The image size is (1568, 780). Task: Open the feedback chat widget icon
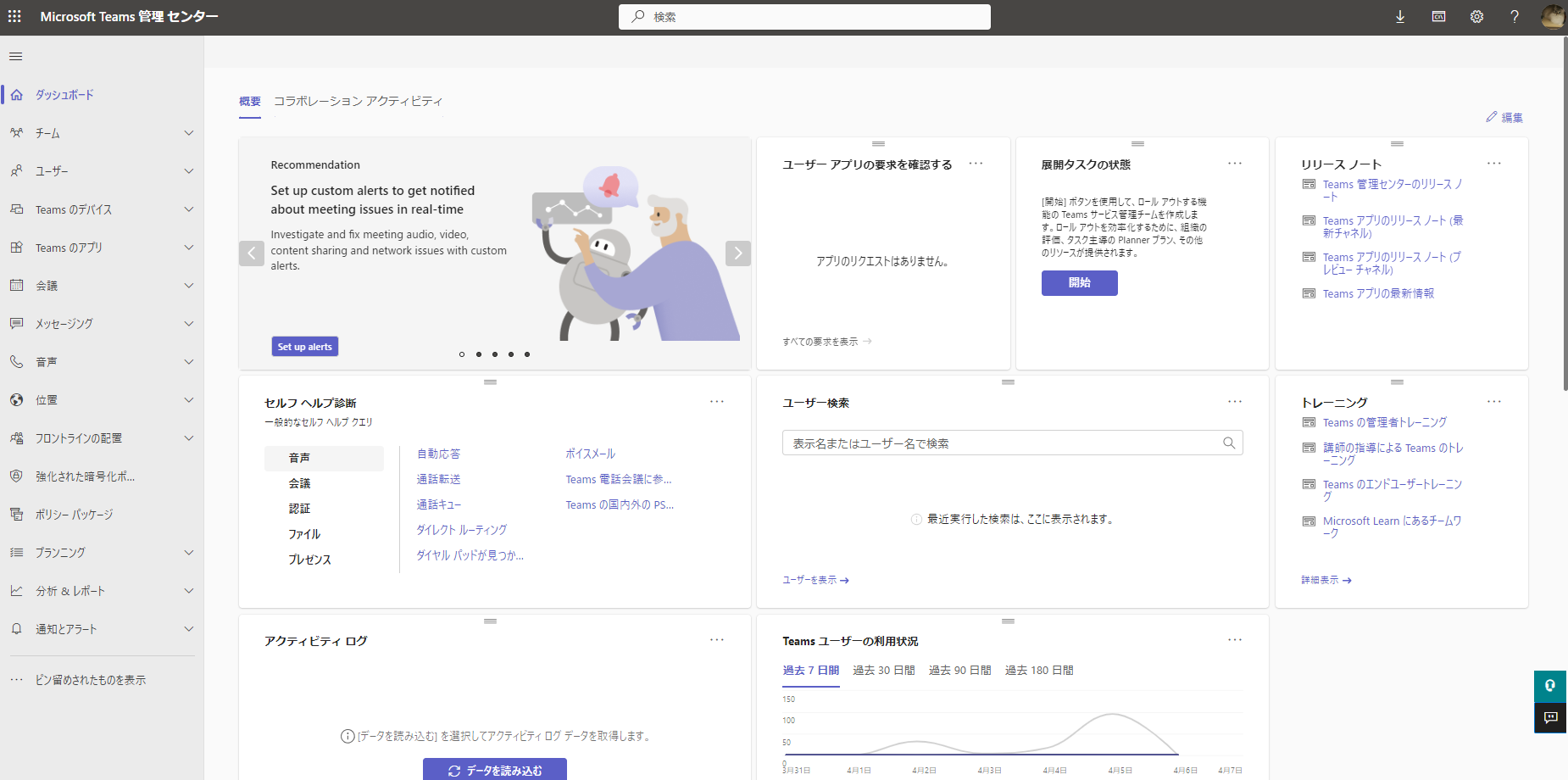coord(1550,718)
